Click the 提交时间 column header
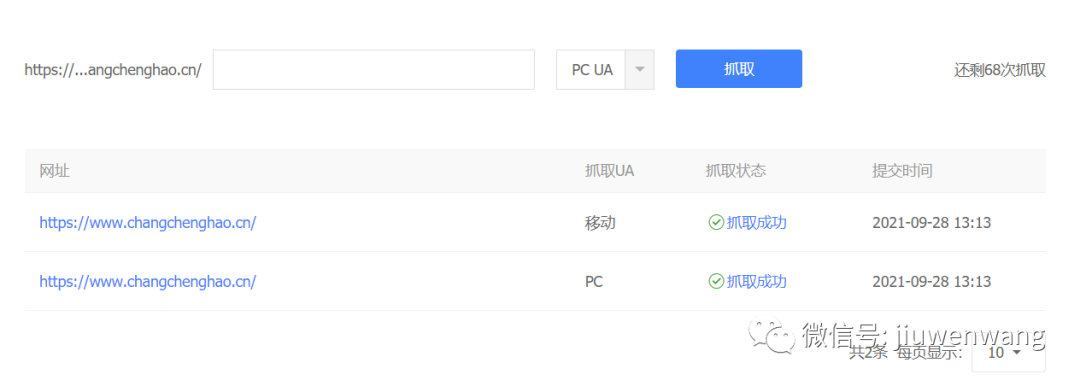 click(x=902, y=171)
